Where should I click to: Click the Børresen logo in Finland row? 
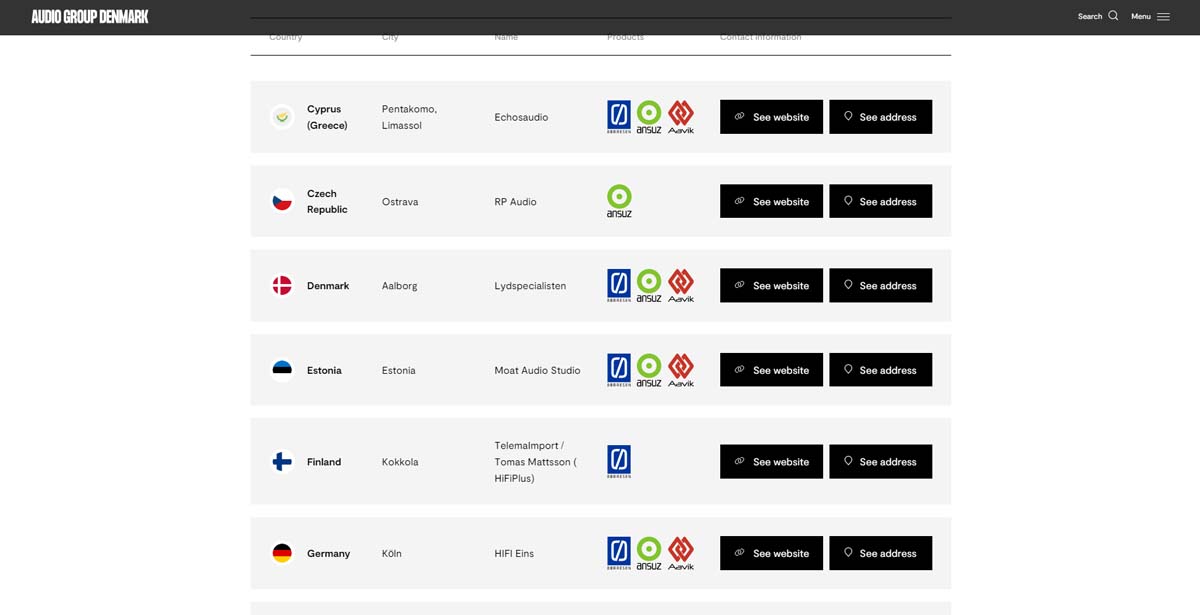[619, 462]
